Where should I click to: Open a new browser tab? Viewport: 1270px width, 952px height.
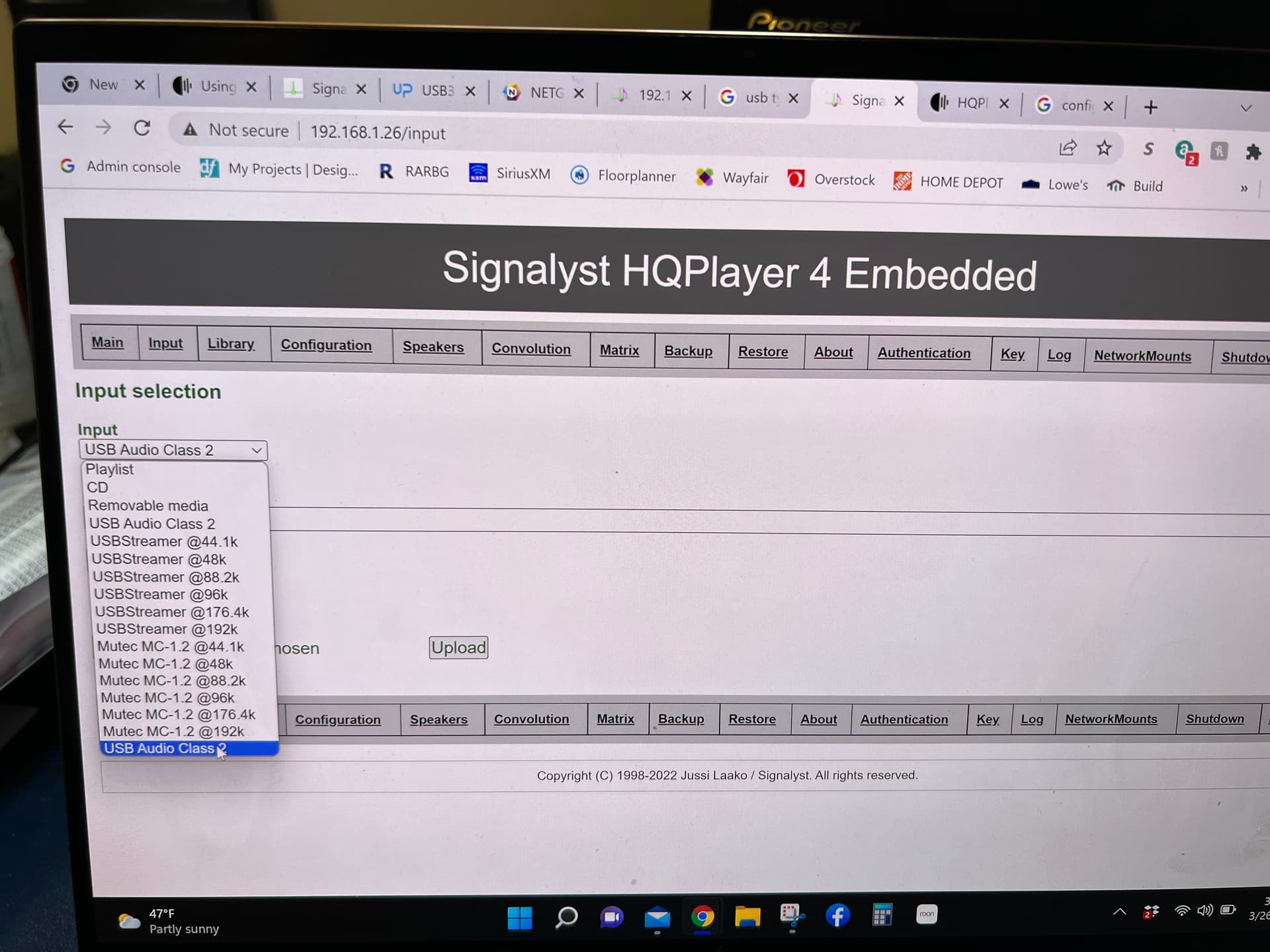pyautogui.click(x=1150, y=107)
